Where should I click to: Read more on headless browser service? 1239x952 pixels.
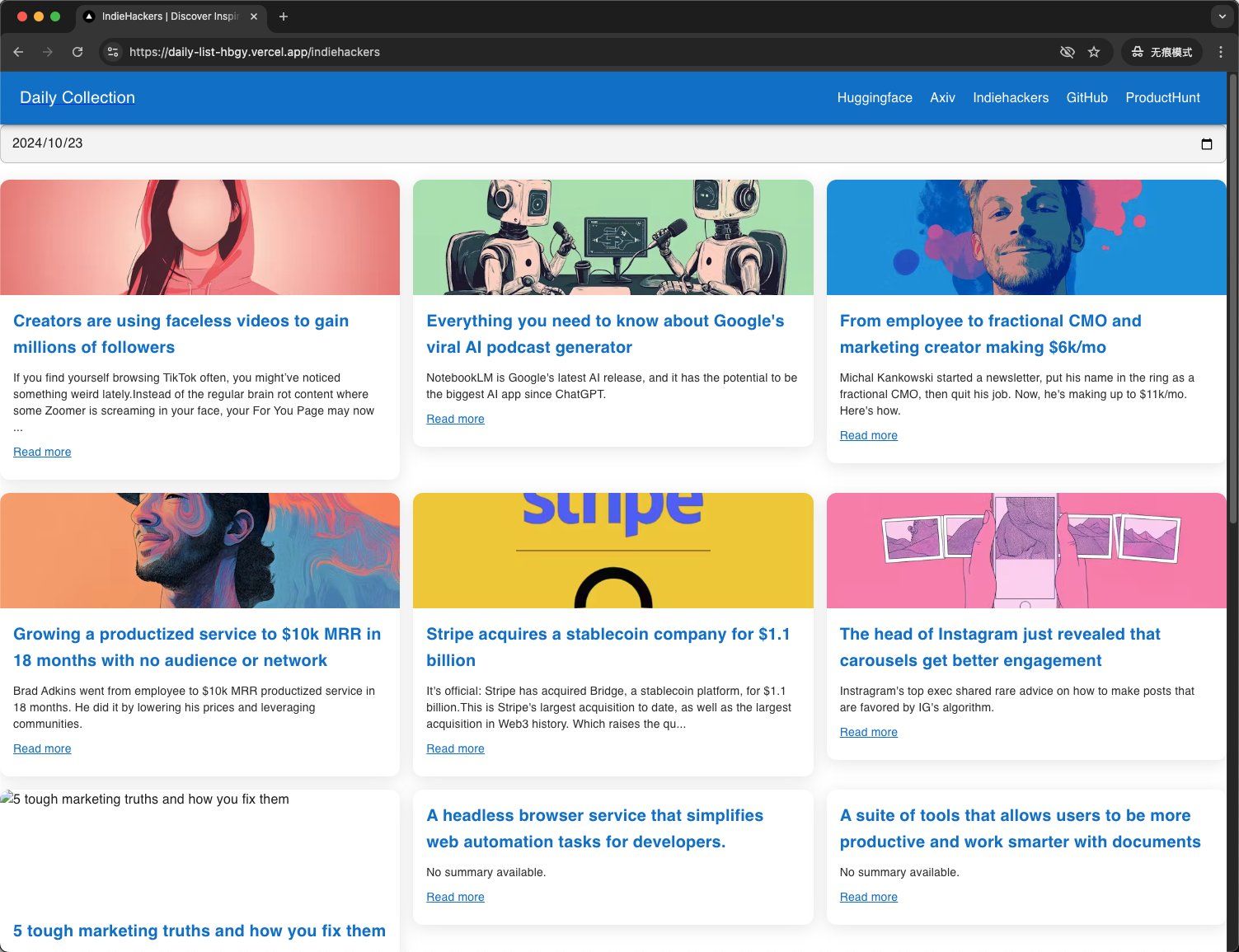click(x=455, y=897)
